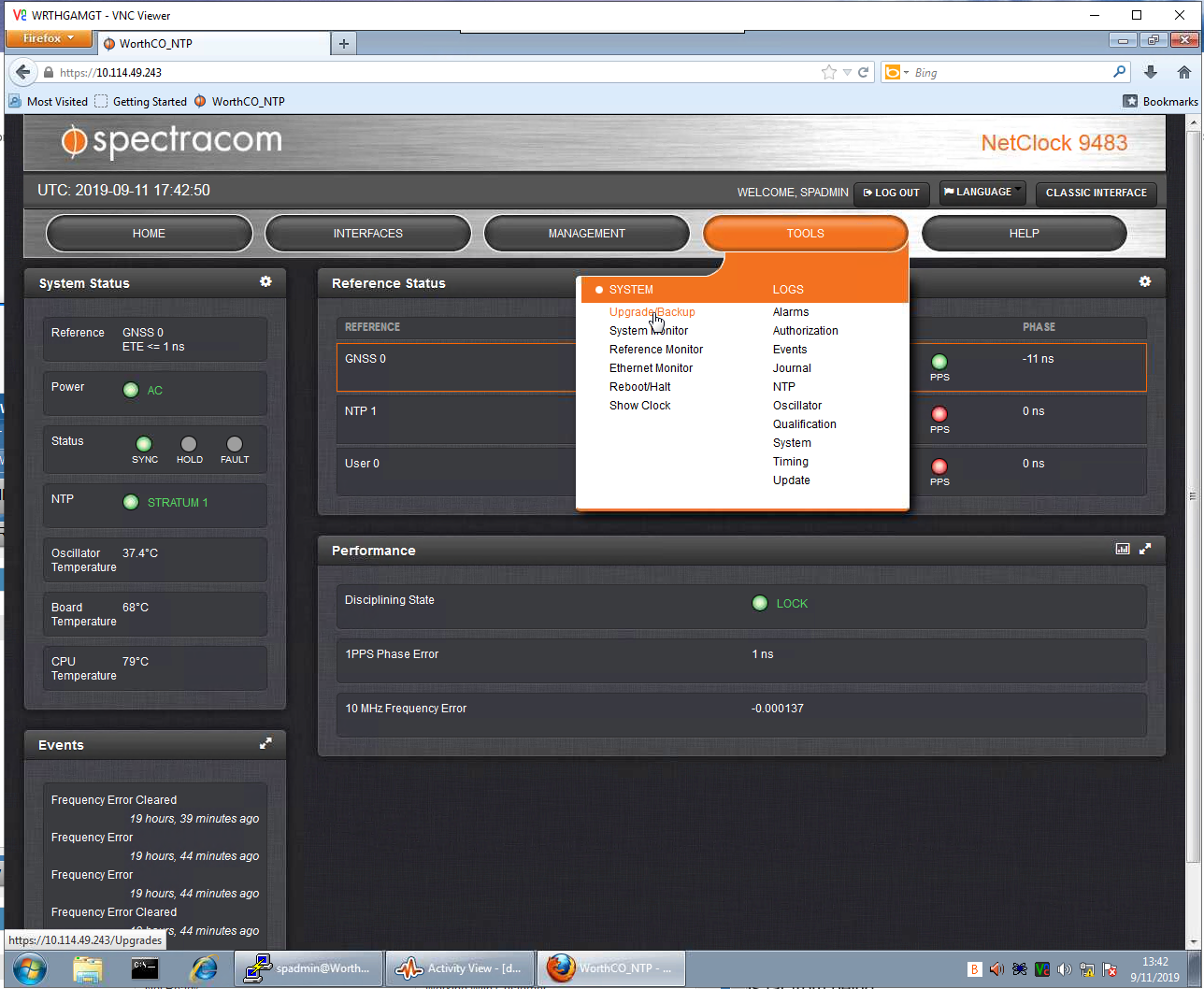Open the command prompt taskbar icon
The height and width of the screenshot is (989, 1204).
(x=144, y=969)
